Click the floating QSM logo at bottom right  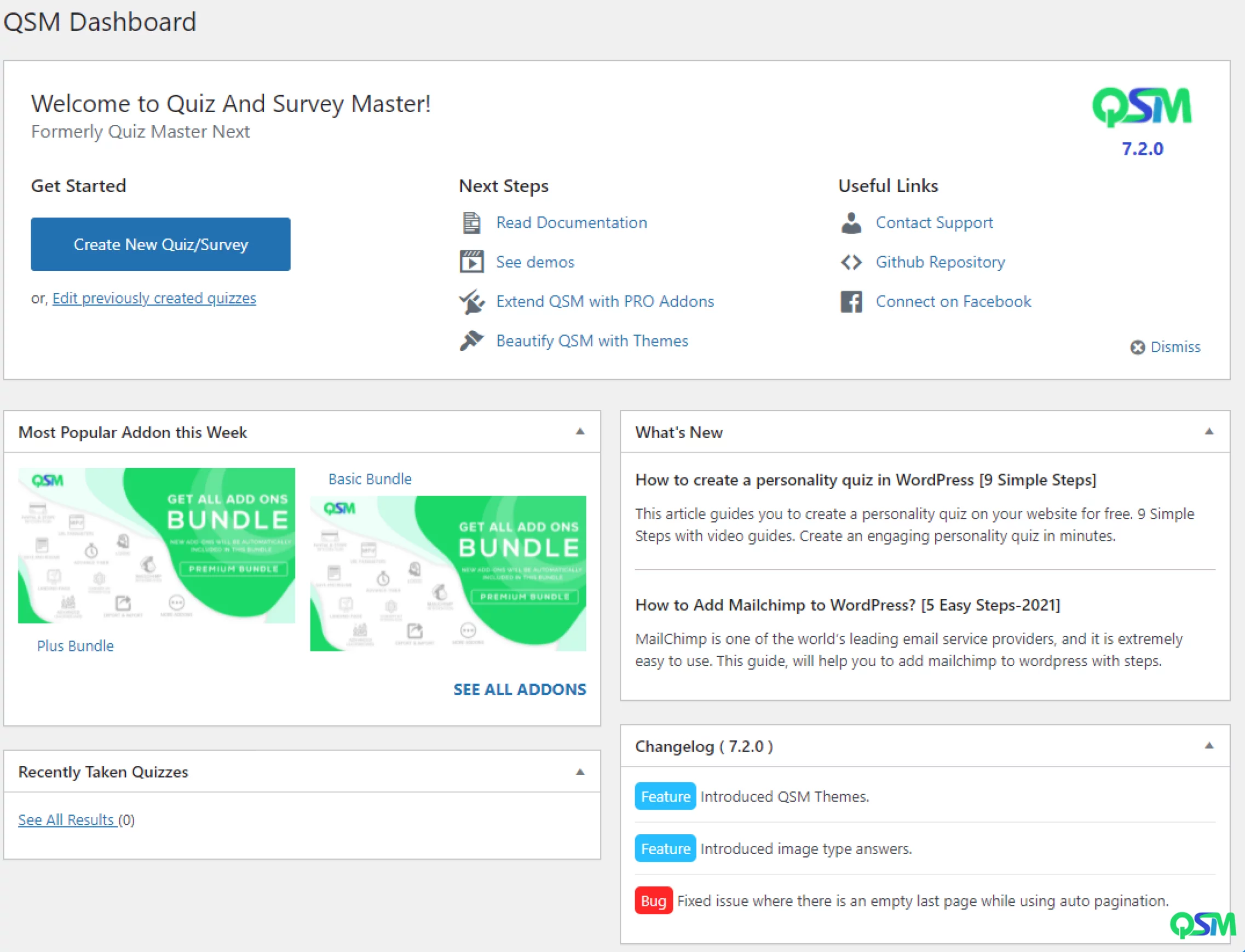pos(1202,924)
